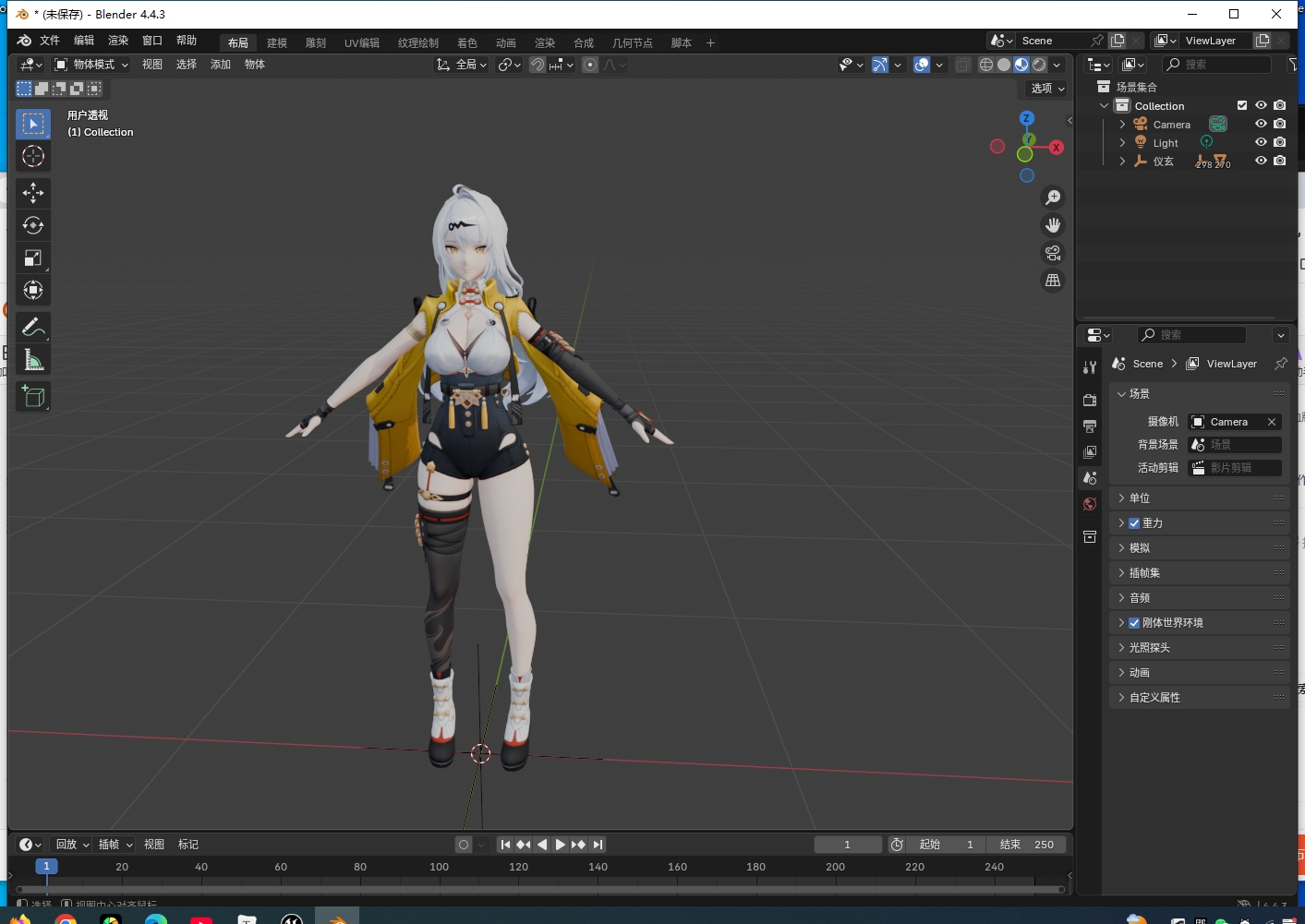The height and width of the screenshot is (924, 1305).
Task: Open the View Layer properties tab
Action: (x=1090, y=451)
